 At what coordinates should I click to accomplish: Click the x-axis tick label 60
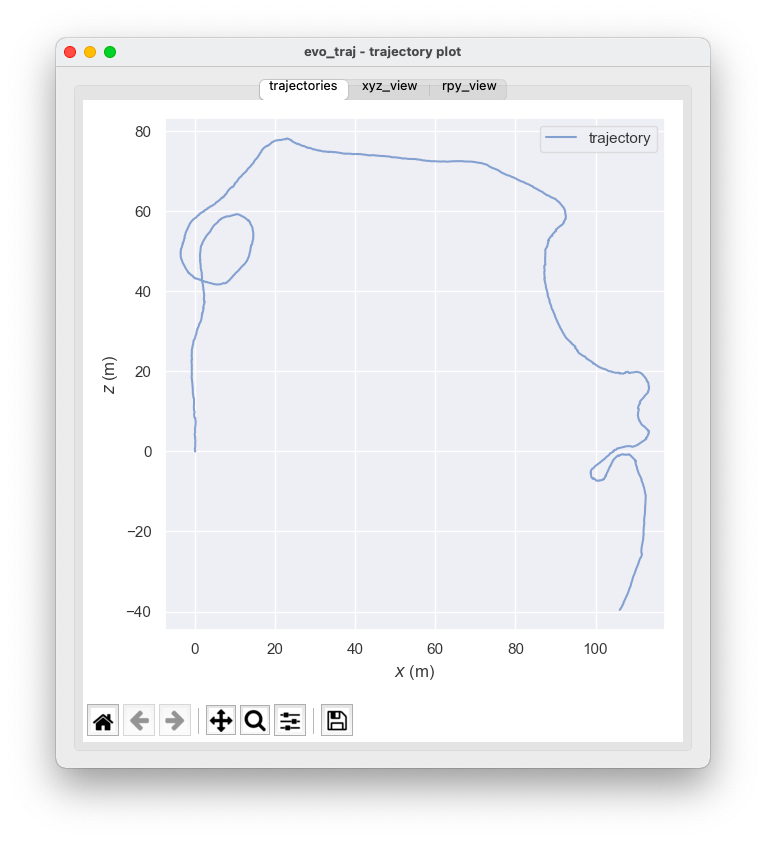click(x=435, y=649)
